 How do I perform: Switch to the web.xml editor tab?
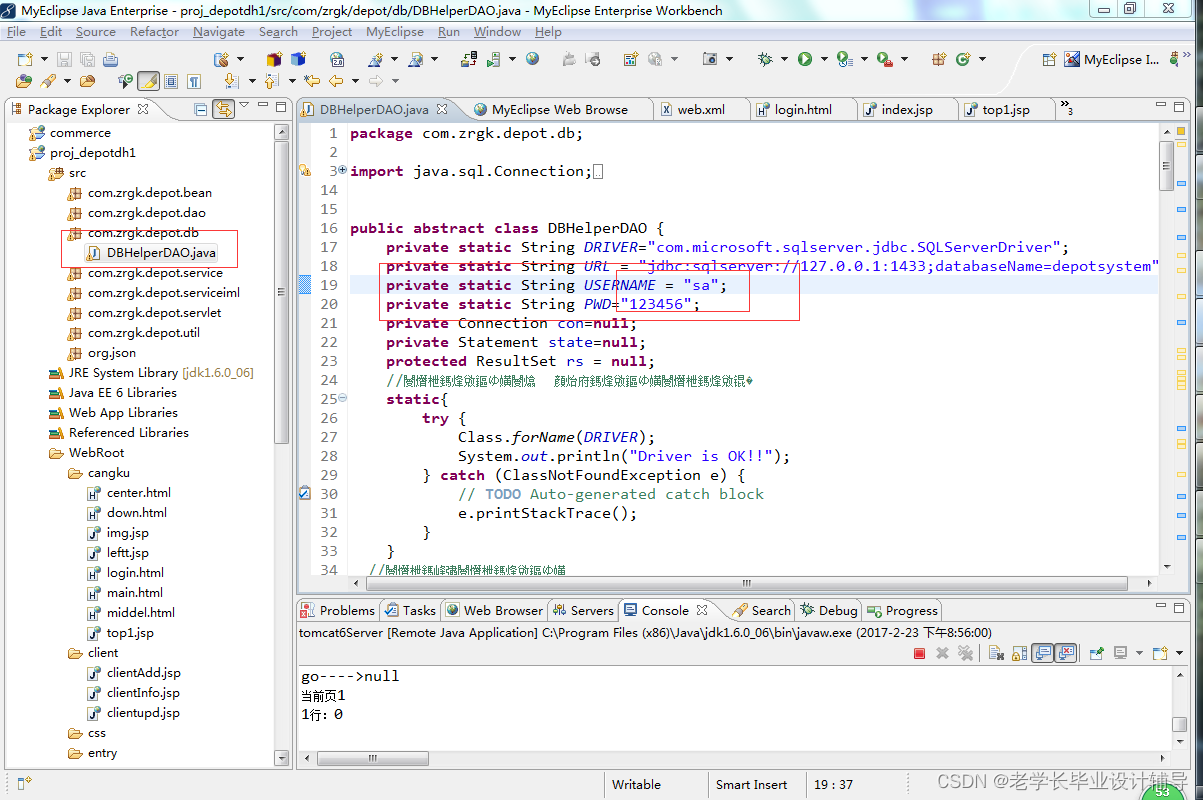[700, 109]
